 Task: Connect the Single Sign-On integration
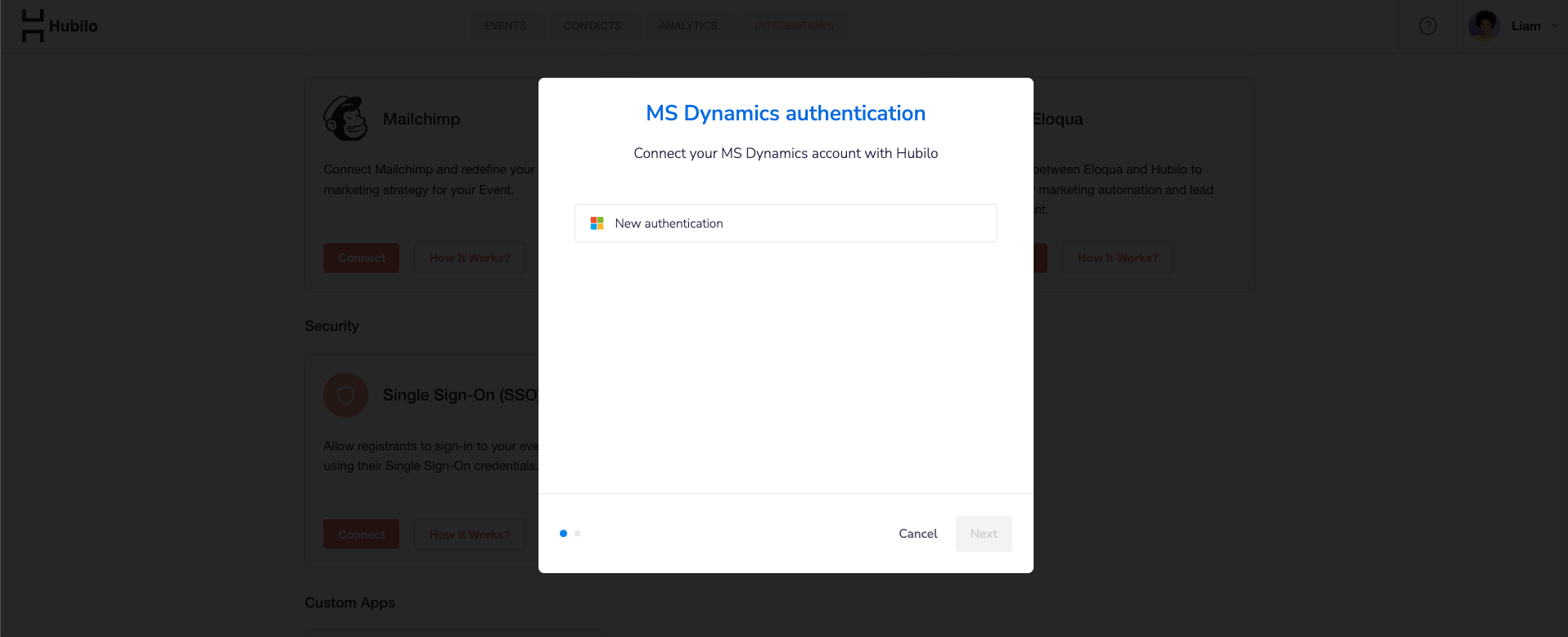pyautogui.click(x=361, y=535)
